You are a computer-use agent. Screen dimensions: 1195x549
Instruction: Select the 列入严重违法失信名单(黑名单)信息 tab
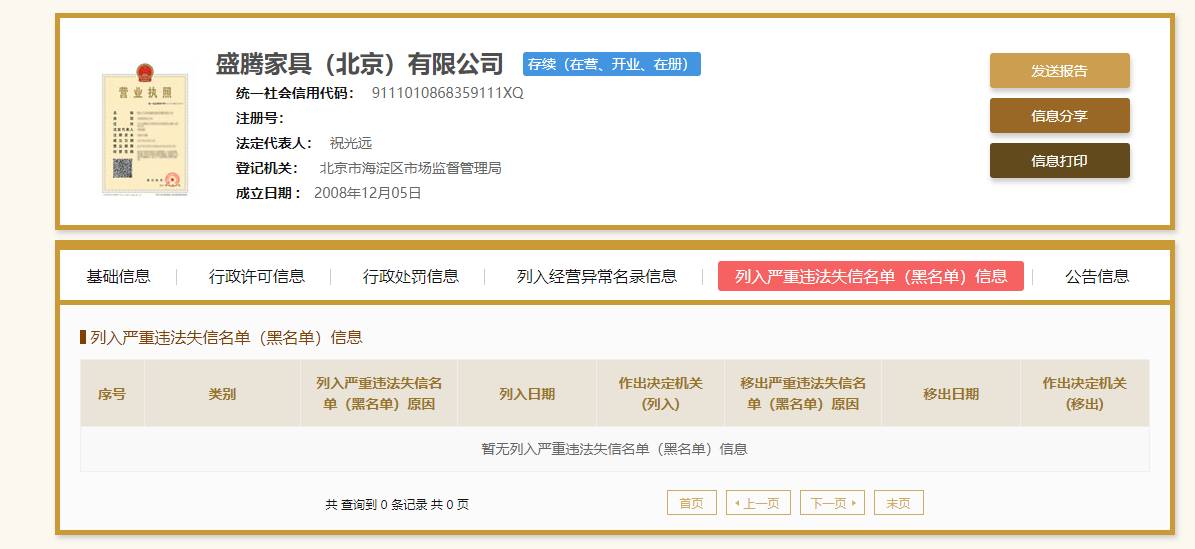pyautogui.click(x=871, y=276)
